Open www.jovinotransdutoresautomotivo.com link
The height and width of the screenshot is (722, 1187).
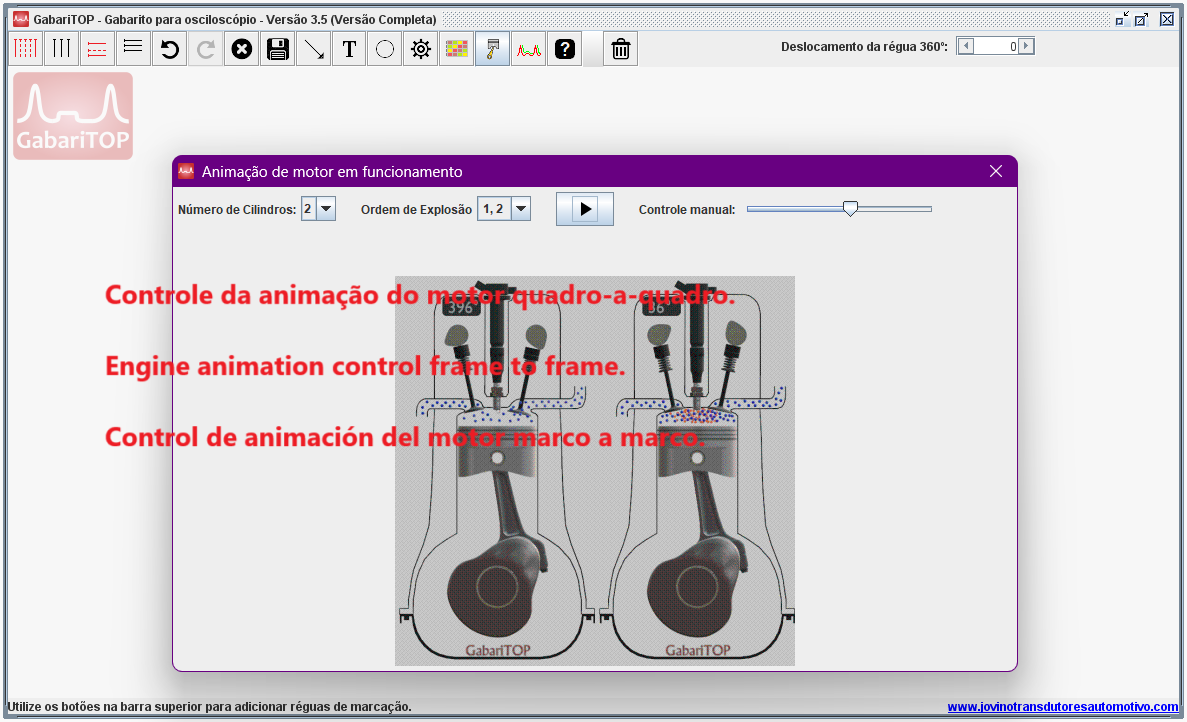click(1062, 707)
